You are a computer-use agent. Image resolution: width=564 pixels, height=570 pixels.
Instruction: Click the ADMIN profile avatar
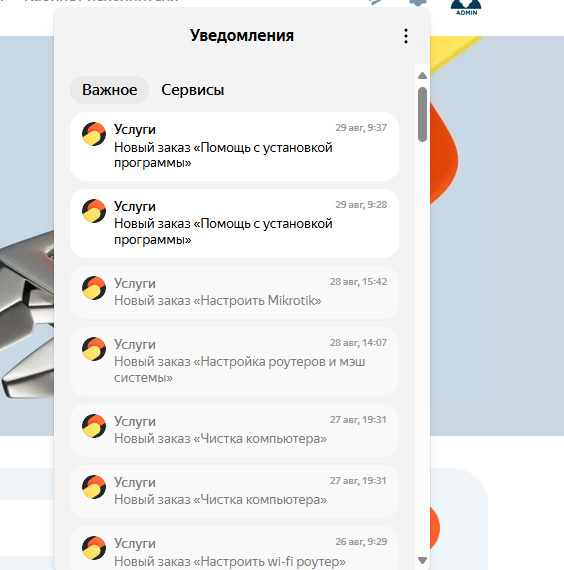(x=466, y=7)
